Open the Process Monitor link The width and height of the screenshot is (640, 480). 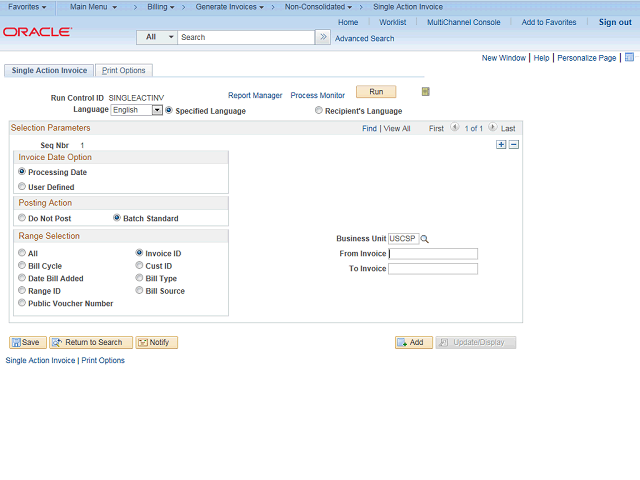click(318, 95)
